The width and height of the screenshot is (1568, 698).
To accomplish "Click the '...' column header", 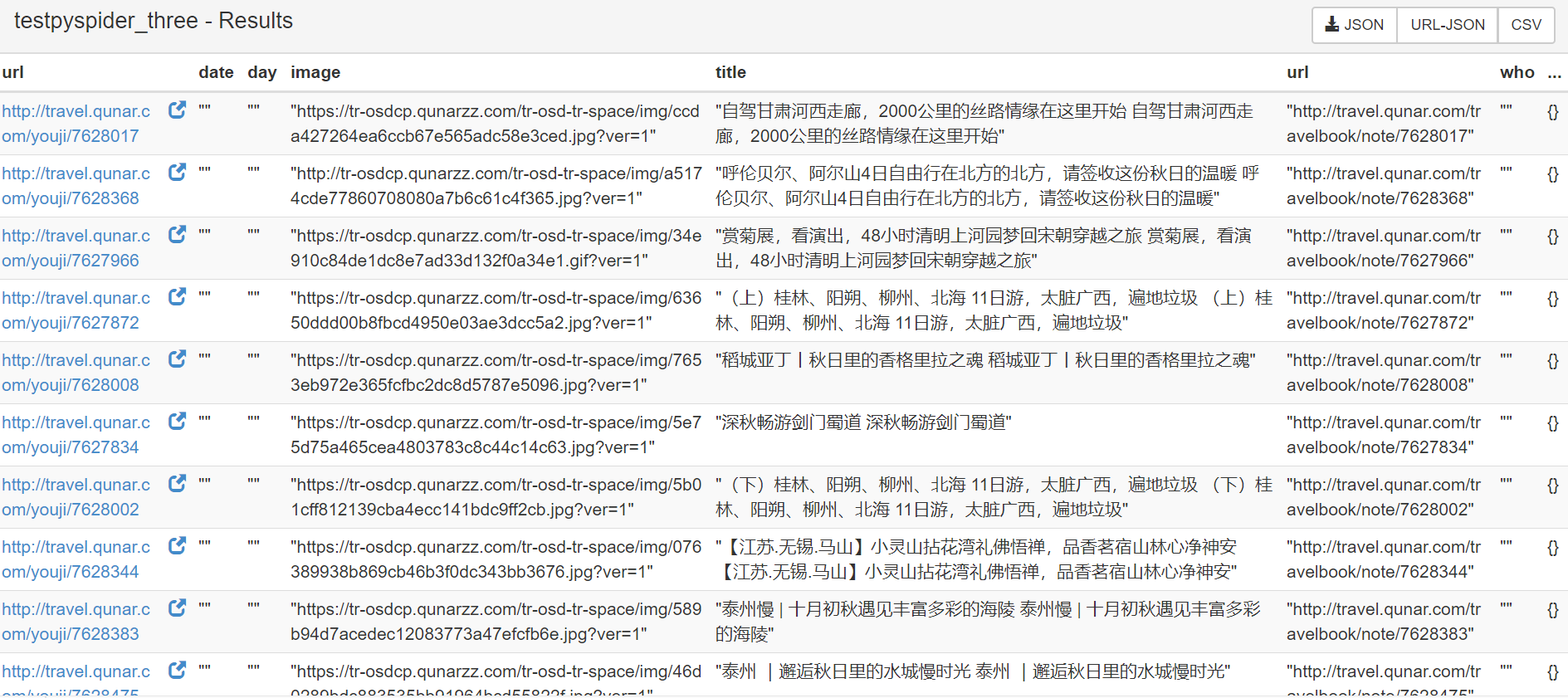I will [1554, 73].
